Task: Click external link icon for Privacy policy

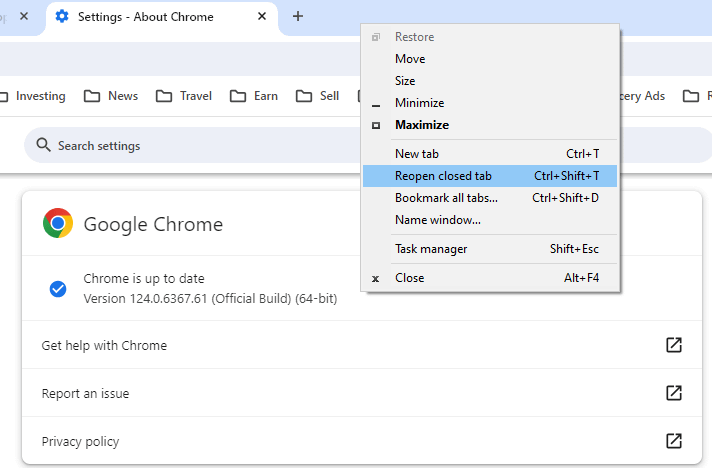Action: tap(674, 441)
